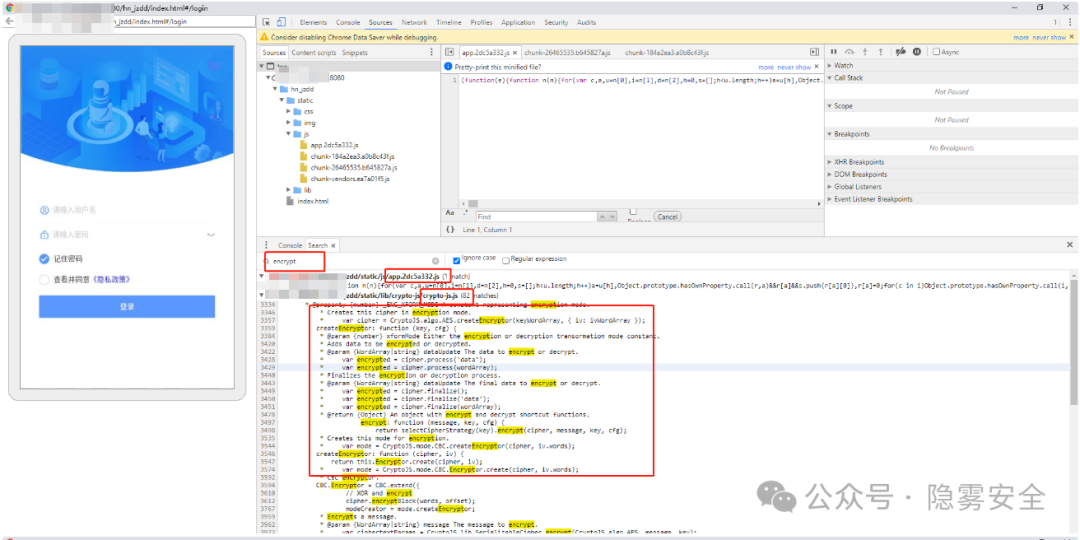Clear the encrypt search field
Screen dimensions: 1080x540
(x=435, y=260)
